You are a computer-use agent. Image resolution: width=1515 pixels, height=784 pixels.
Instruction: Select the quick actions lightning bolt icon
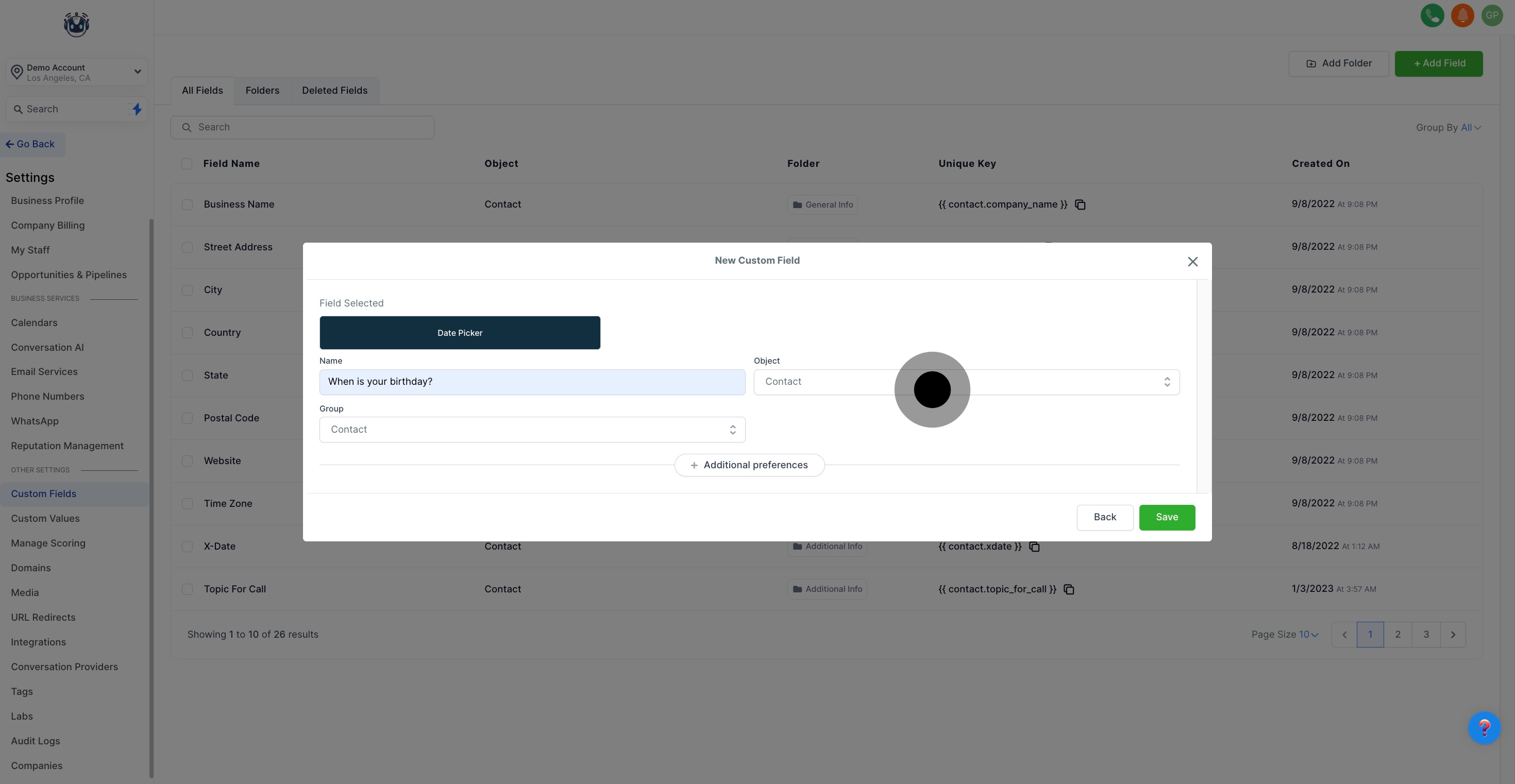pos(136,109)
